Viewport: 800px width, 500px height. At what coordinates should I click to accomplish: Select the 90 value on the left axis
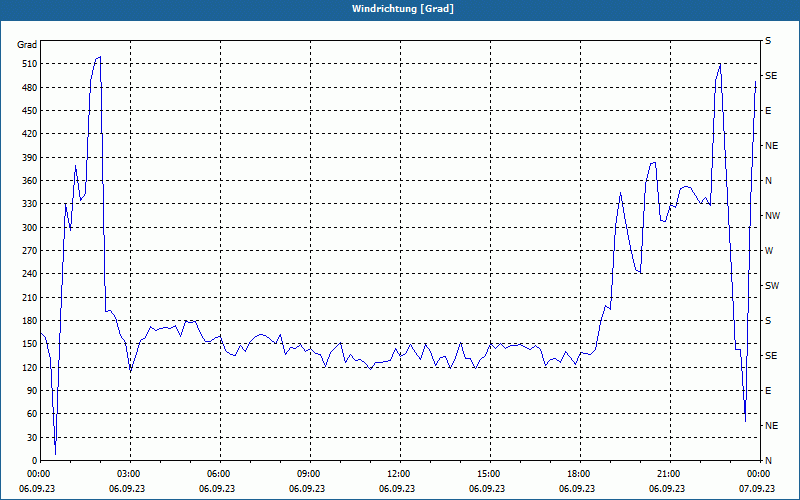pyautogui.click(x=30, y=391)
